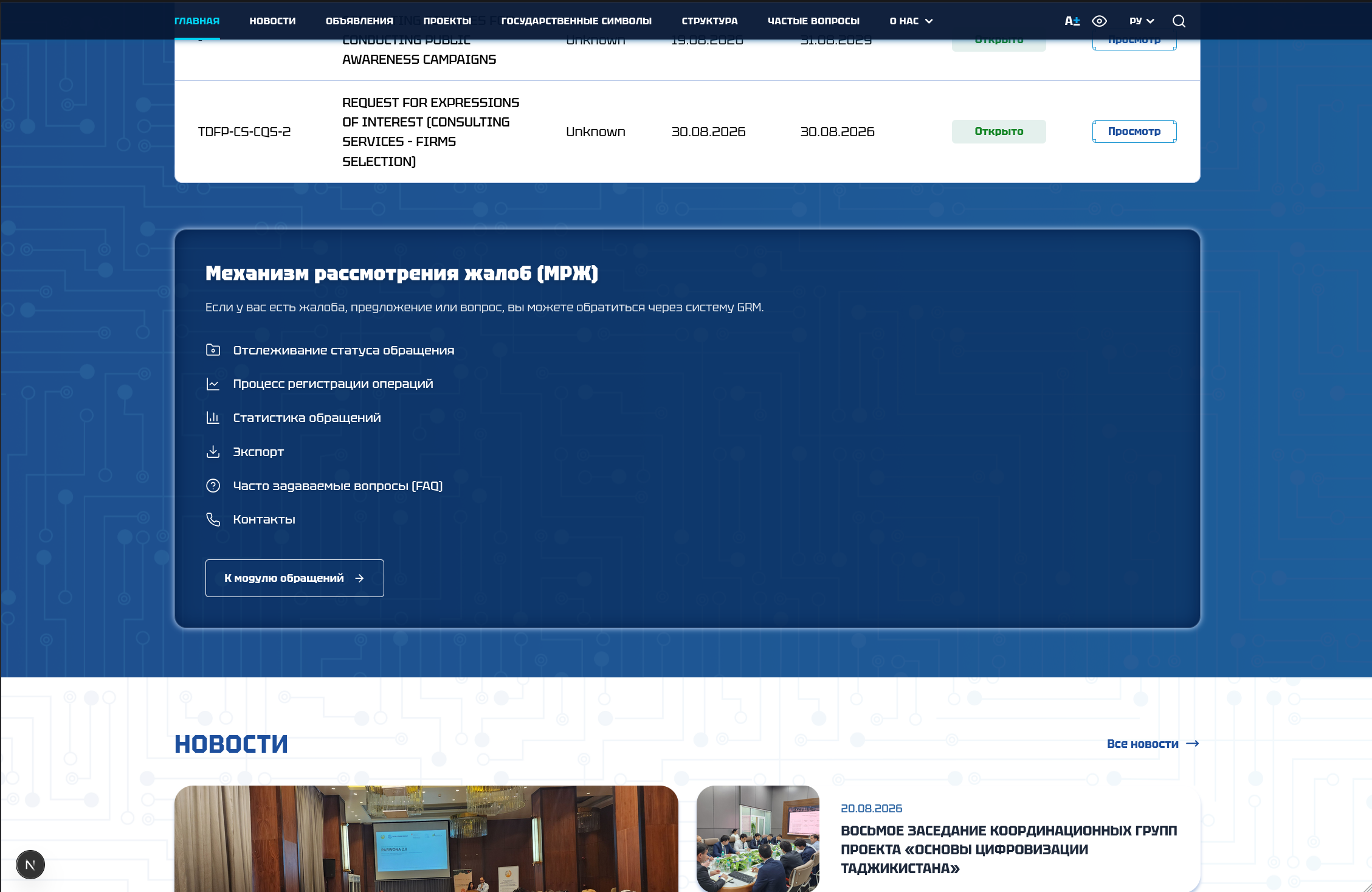Viewport: 1372px width, 892px height.
Task: Click the К модулю обращений button
Action: (x=295, y=578)
